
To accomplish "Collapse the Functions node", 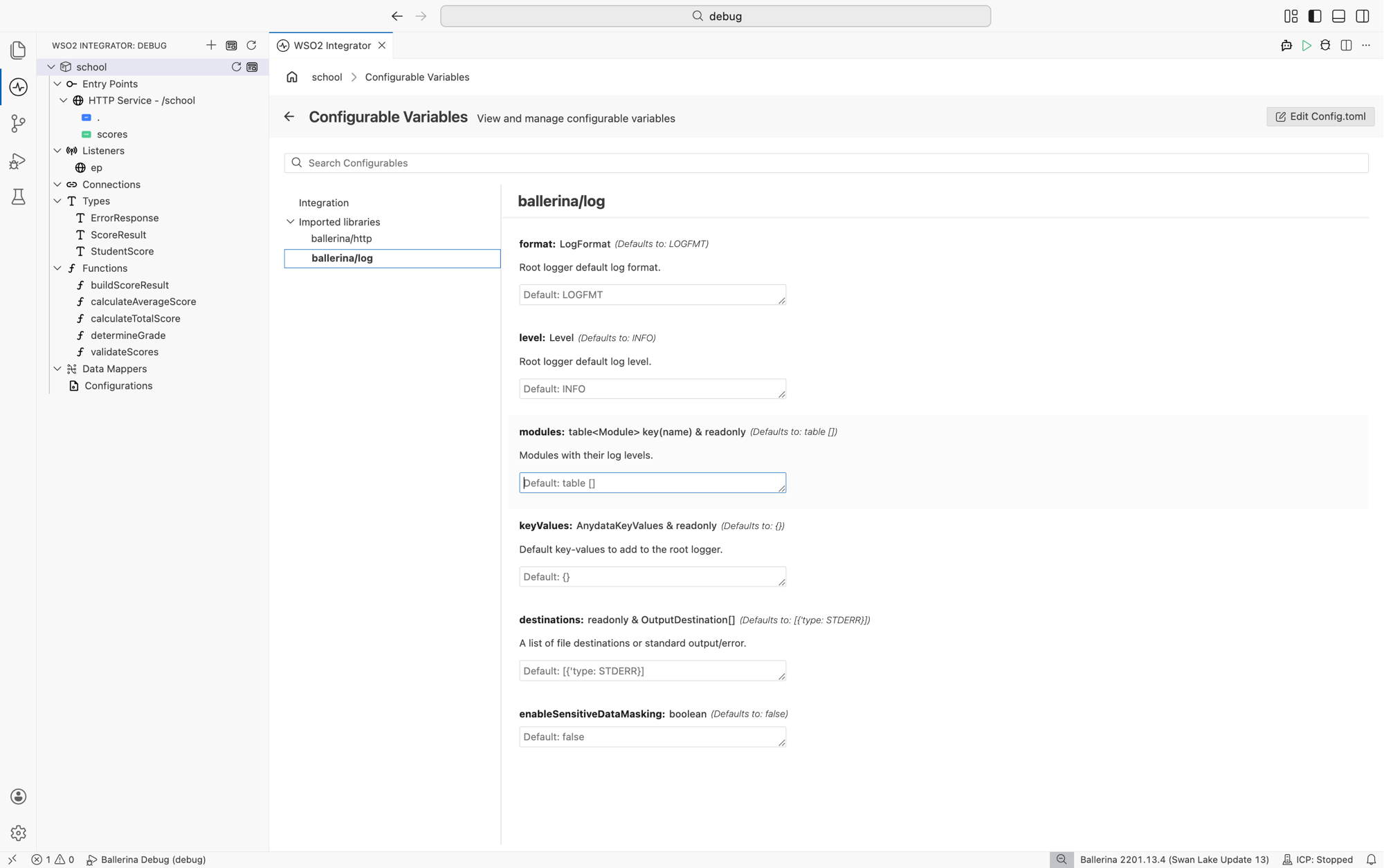I will 57,268.
